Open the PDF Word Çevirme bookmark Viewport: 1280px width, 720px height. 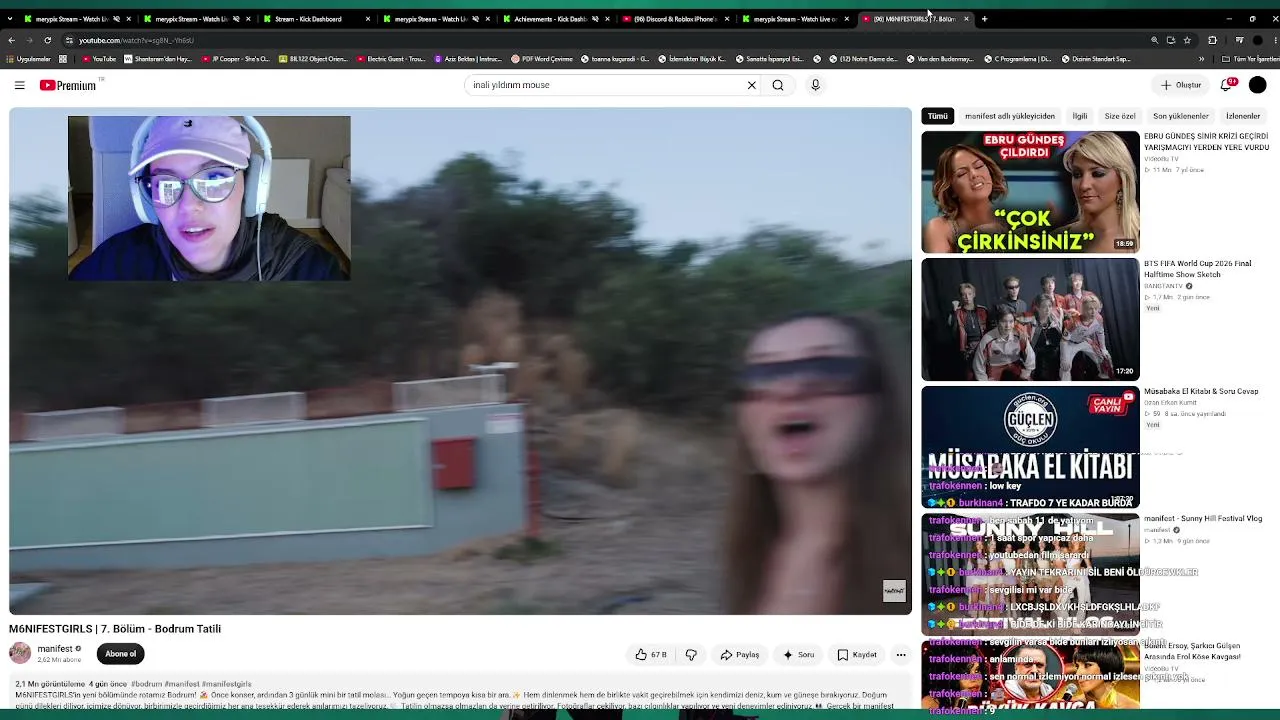541,59
